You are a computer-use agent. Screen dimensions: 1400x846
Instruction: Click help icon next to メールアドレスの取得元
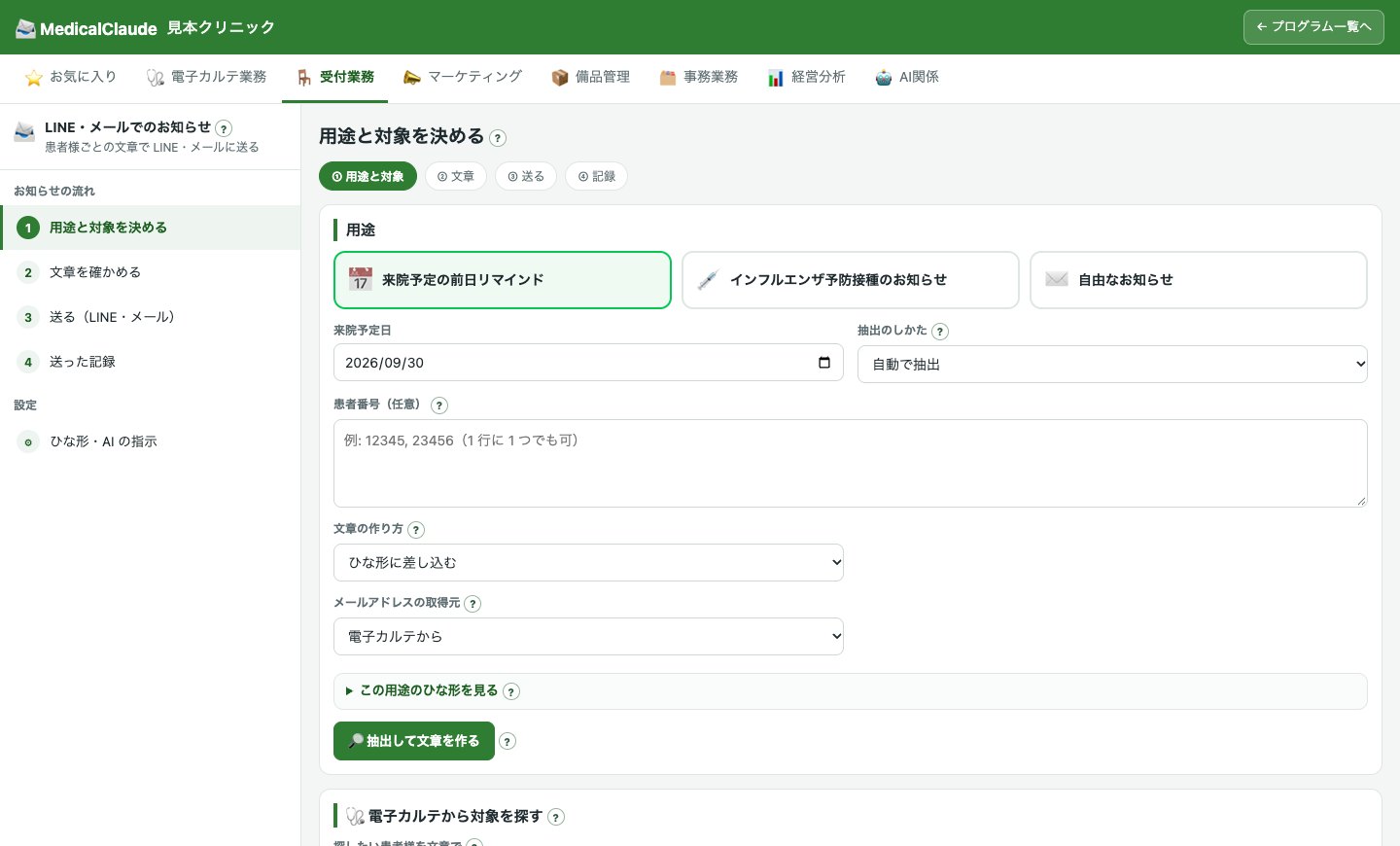click(472, 604)
